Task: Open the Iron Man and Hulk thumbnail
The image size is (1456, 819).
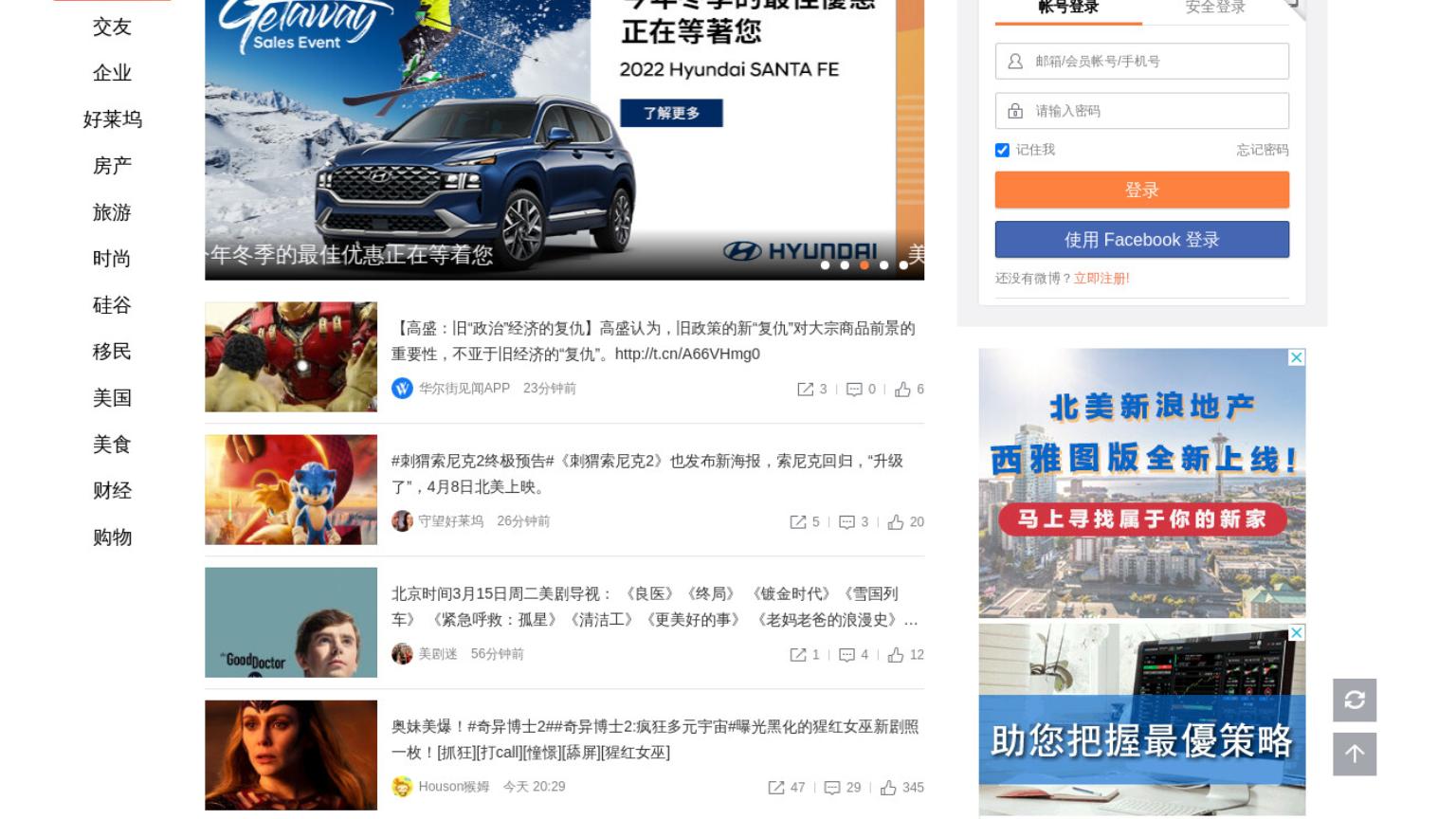Action: [x=291, y=356]
